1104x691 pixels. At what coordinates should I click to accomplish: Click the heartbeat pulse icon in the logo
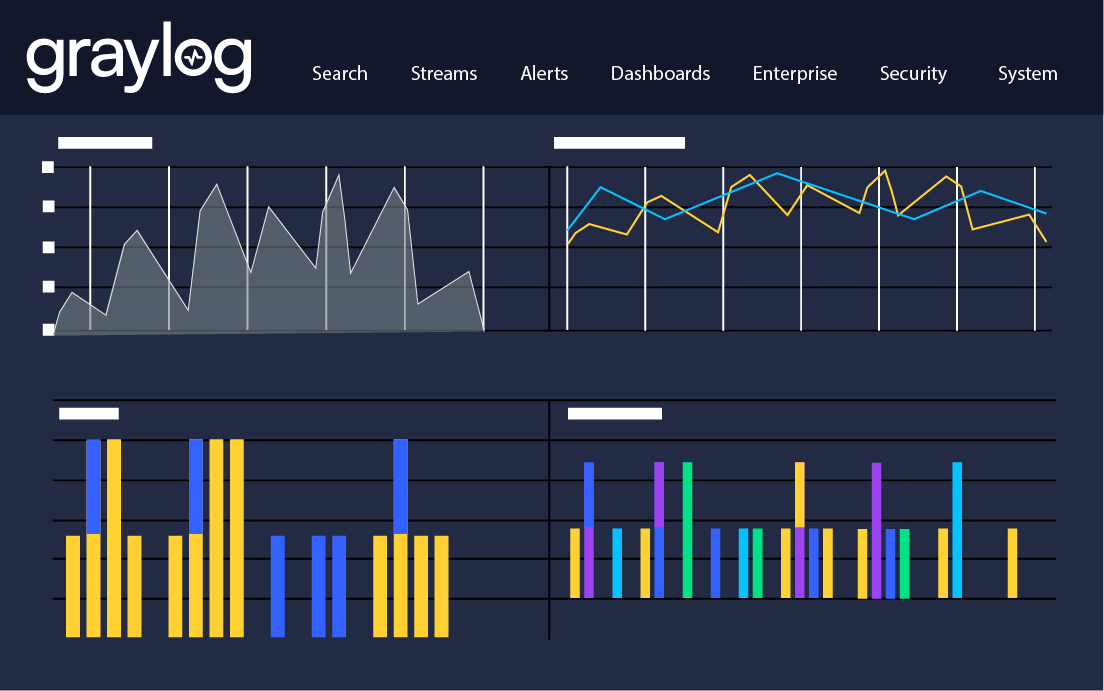point(195,60)
